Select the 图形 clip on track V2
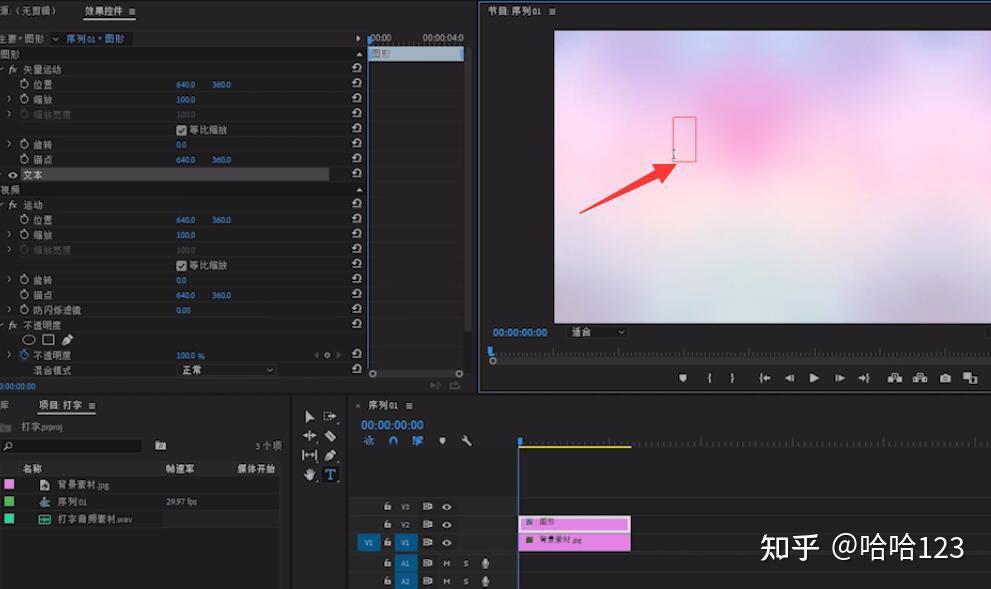The height and width of the screenshot is (589, 991). pyautogui.click(x=574, y=523)
